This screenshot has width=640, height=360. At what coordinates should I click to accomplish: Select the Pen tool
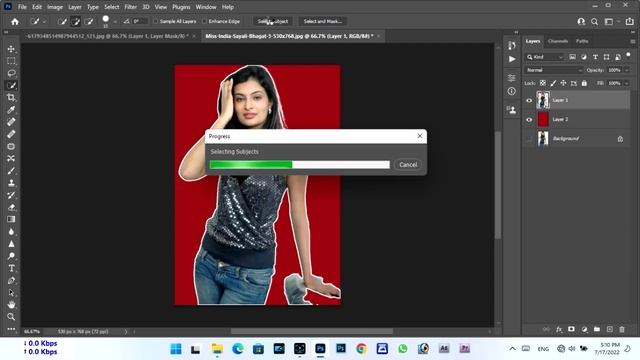11,280
